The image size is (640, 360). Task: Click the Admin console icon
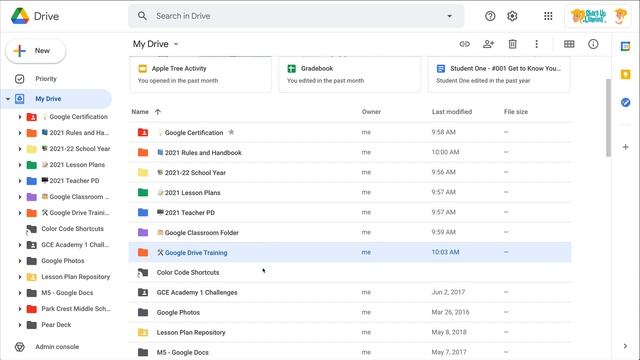(20, 347)
